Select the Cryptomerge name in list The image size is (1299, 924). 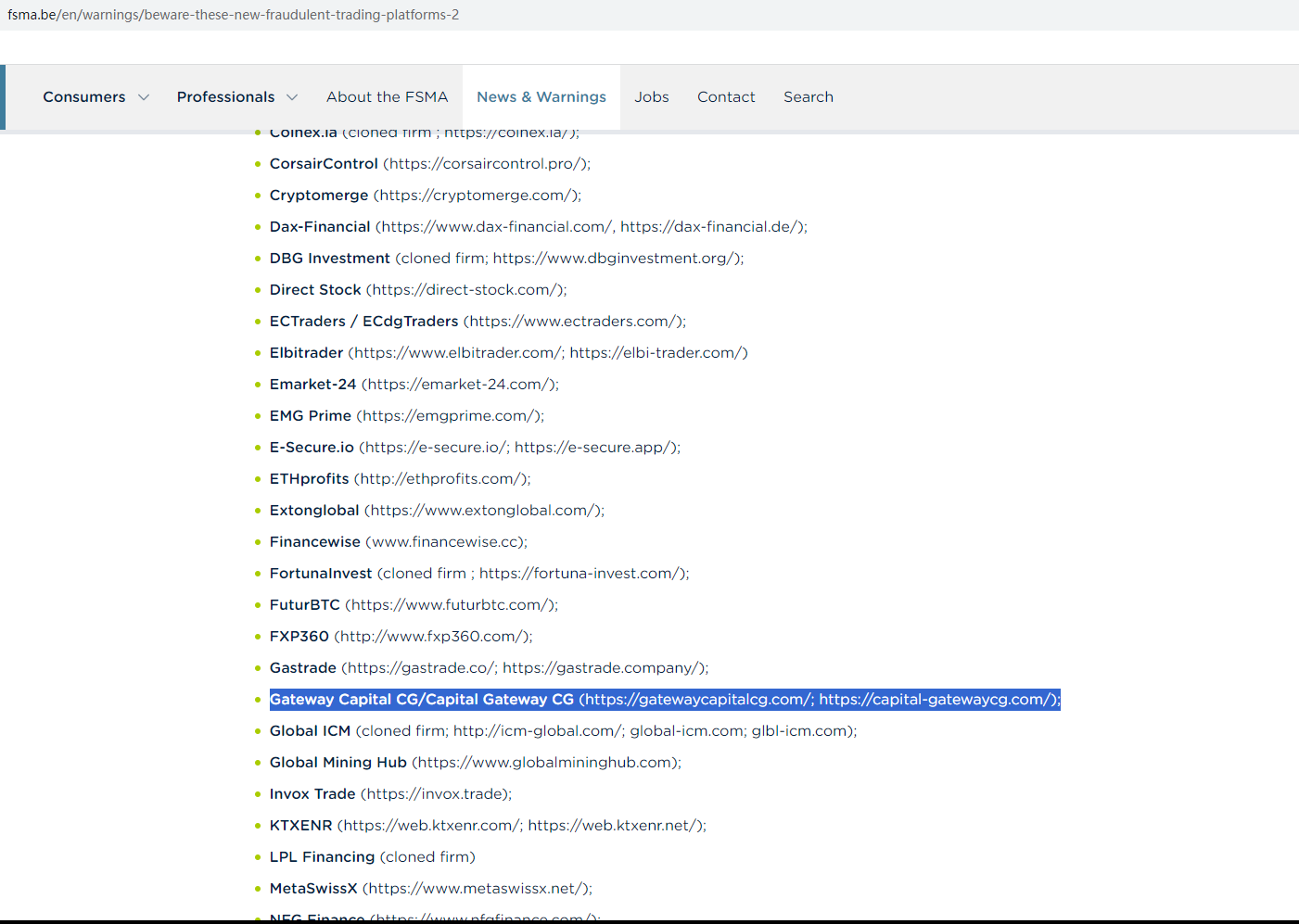click(319, 196)
